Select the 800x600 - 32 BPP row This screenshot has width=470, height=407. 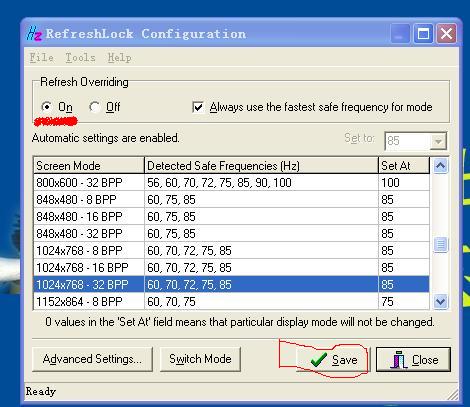[231, 183]
